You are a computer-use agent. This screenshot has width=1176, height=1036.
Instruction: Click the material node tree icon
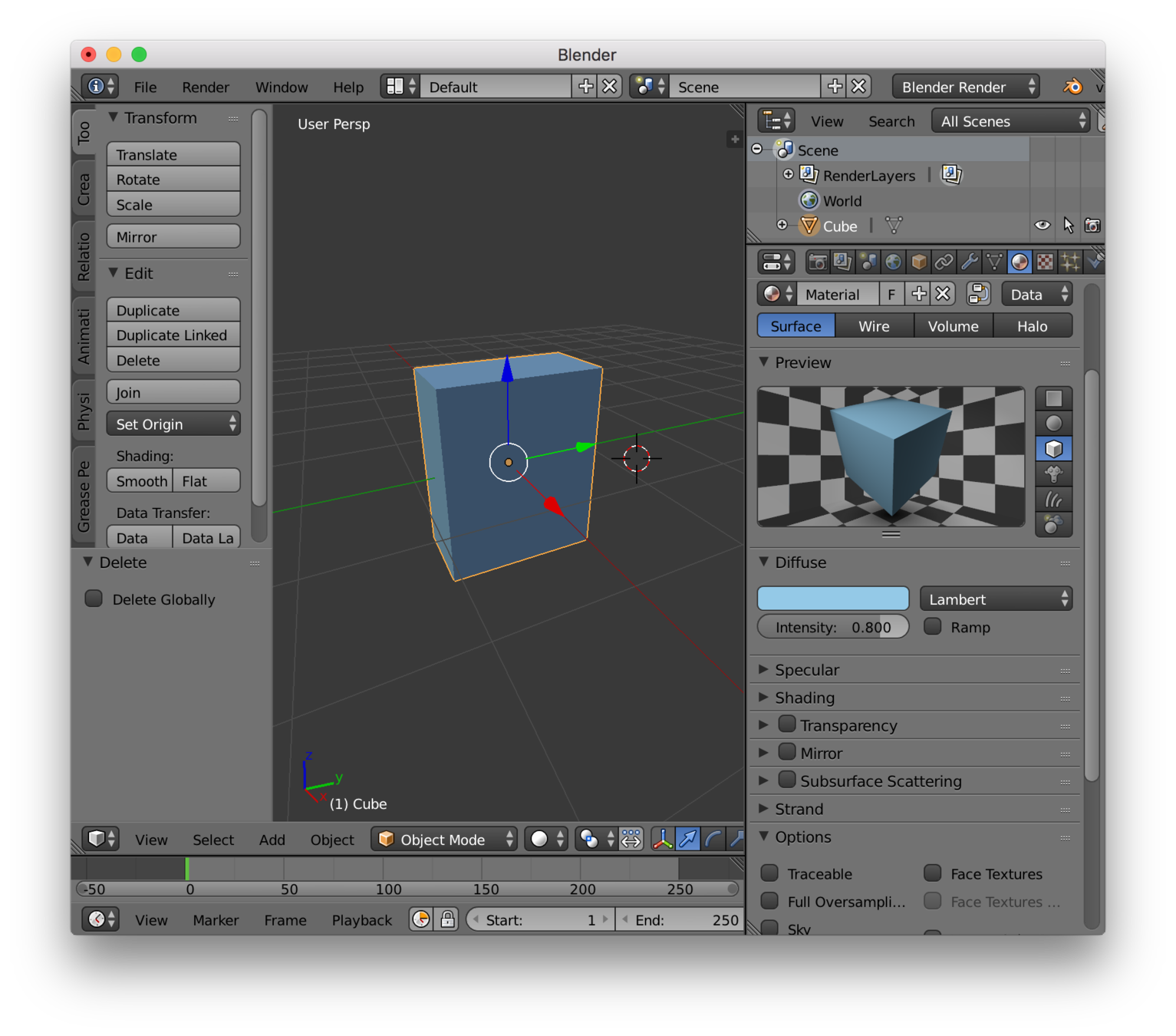tap(978, 294)
